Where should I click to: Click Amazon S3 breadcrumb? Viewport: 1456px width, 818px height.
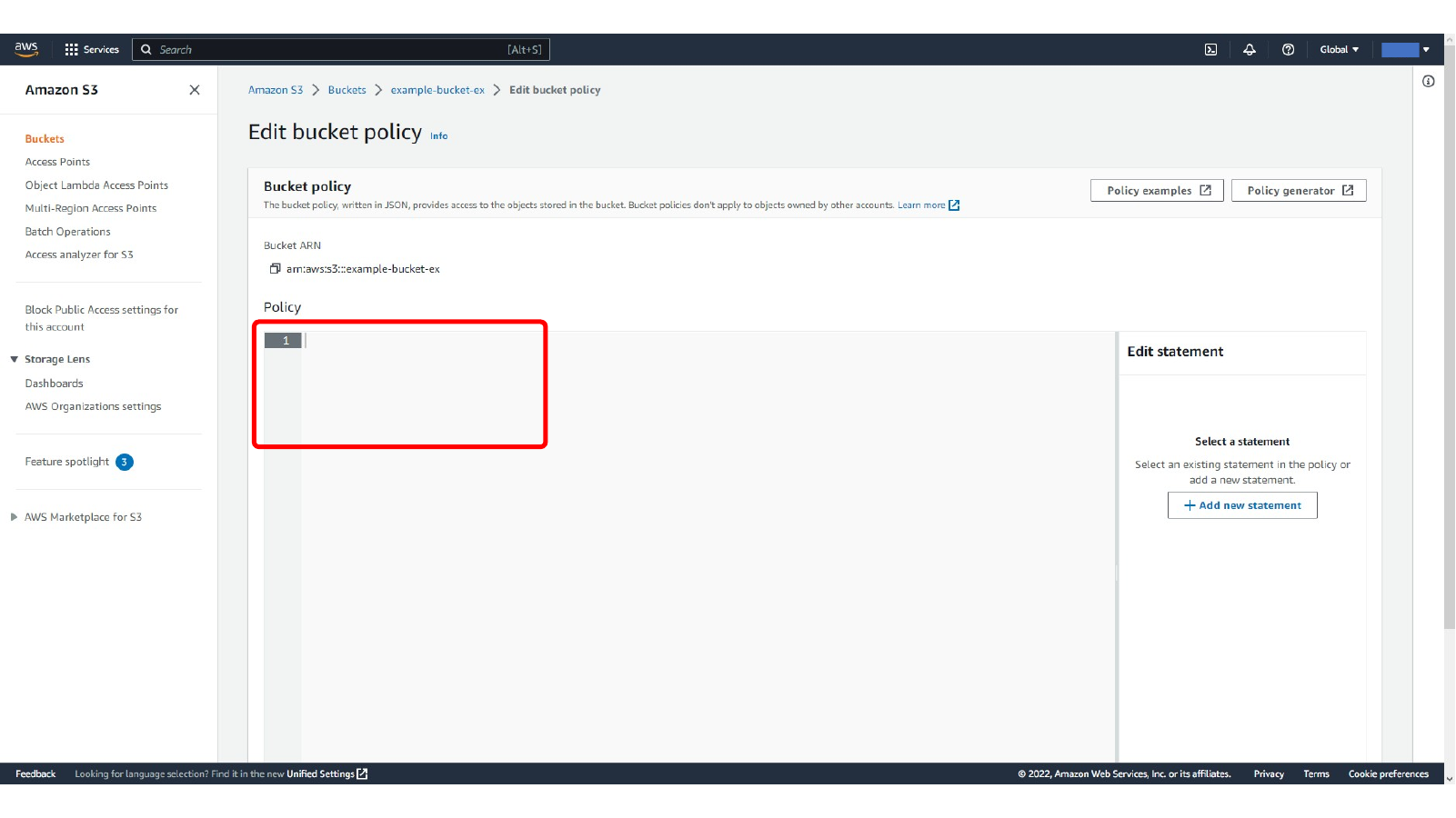point(276,90)
